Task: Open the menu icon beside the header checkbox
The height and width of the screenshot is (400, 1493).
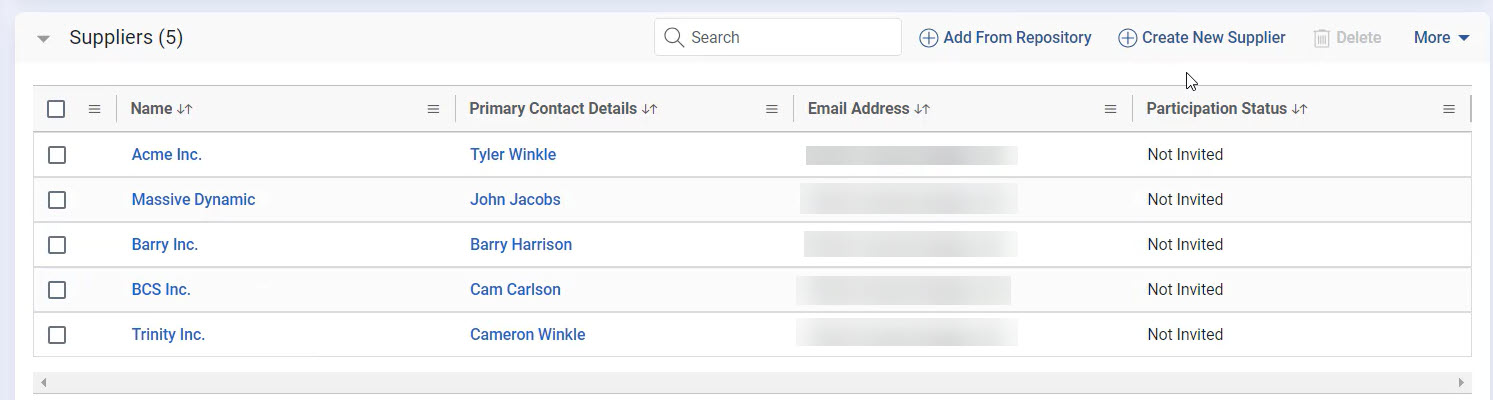Action: click(94, 109)
